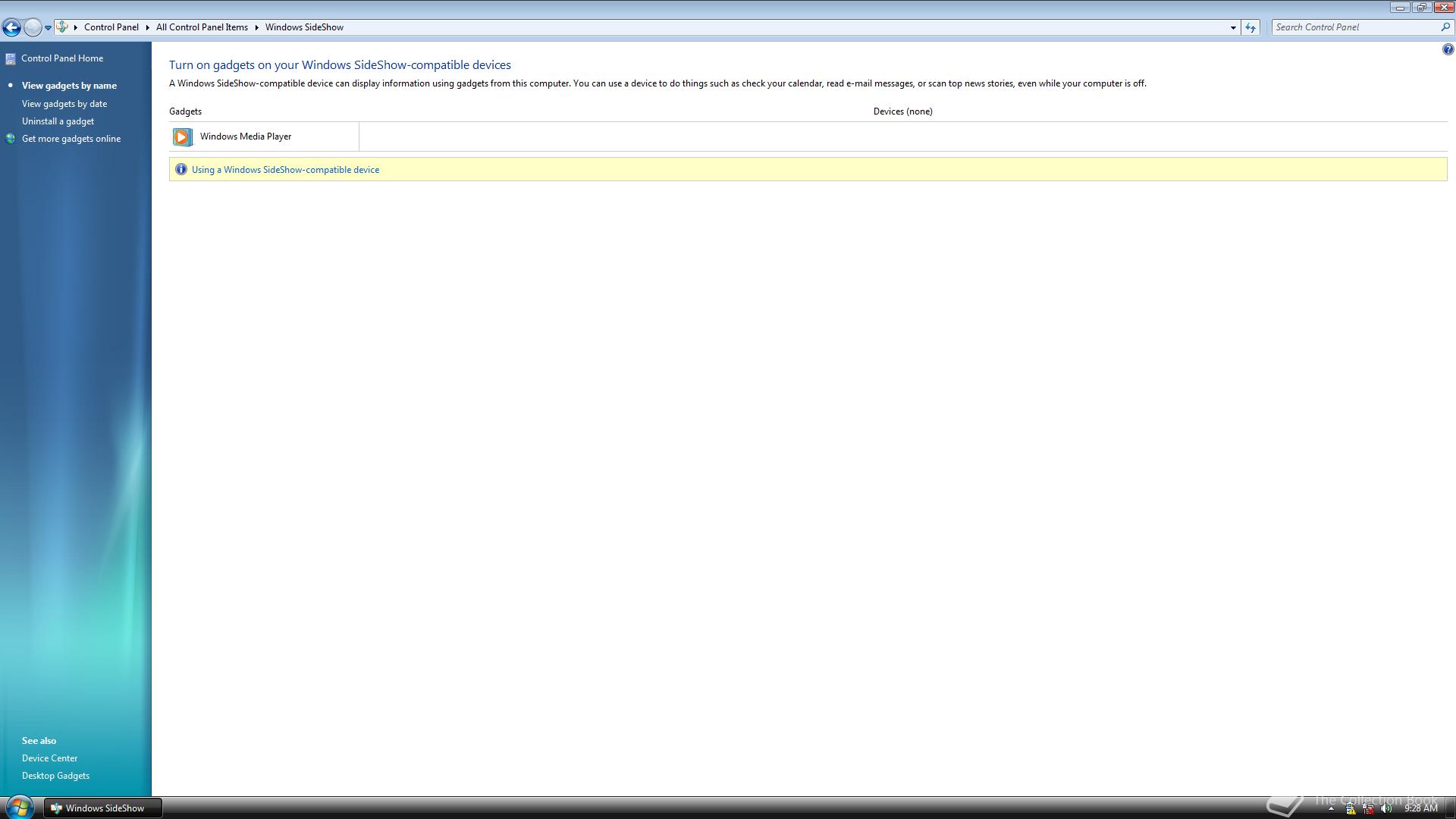The height and width of the screenshot is (819, 1456).
Task: Expand the arrow after All Control Panel Items
Action: click(257, 27)
